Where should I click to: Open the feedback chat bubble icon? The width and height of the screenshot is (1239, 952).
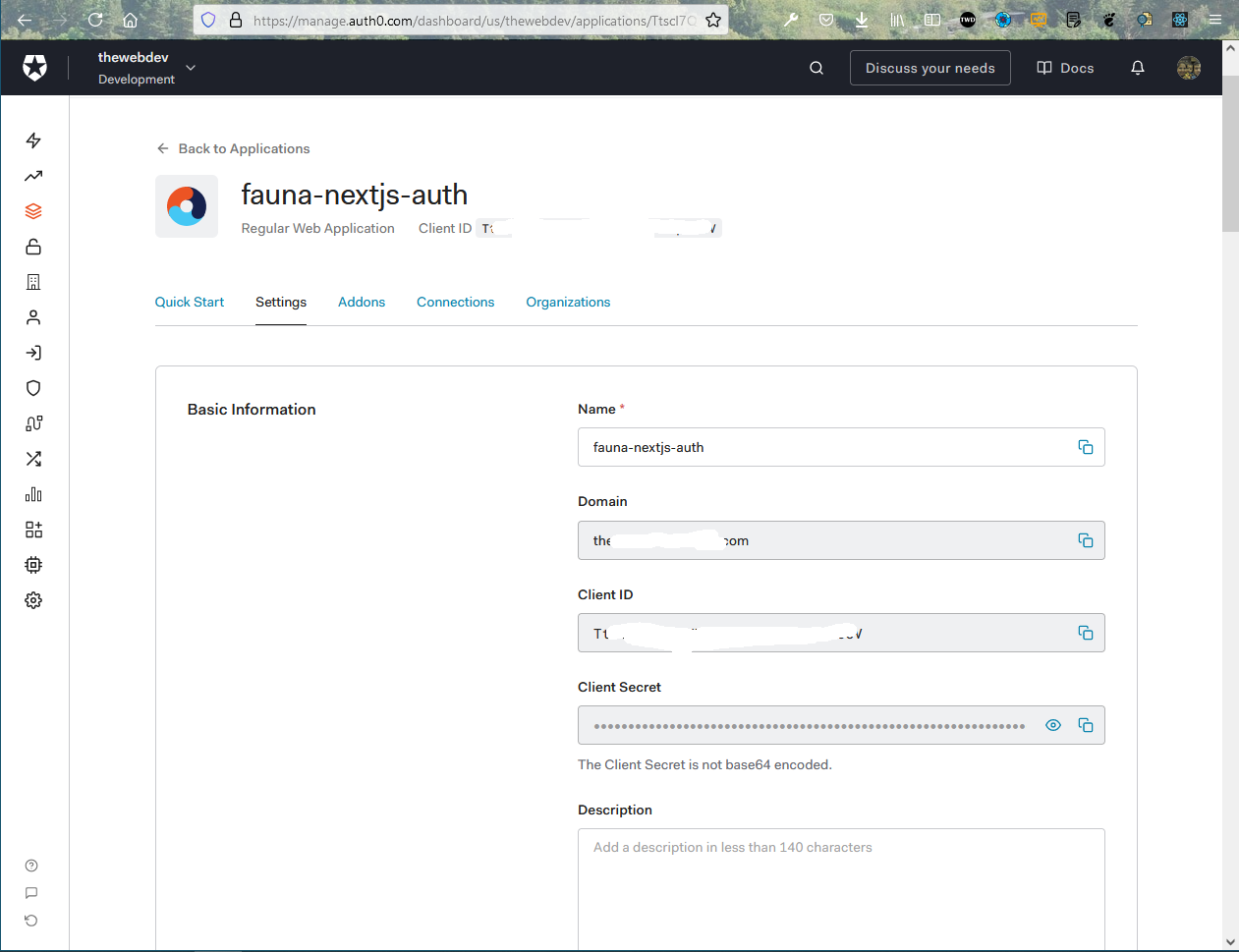(31, 893)
